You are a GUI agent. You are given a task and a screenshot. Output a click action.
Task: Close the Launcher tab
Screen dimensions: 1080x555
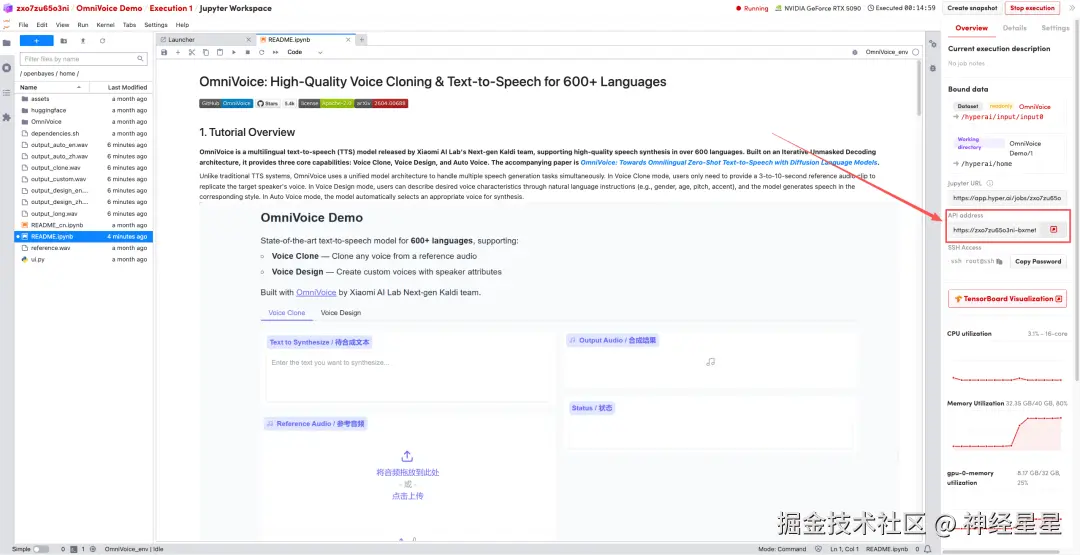[x=247, y=40]
